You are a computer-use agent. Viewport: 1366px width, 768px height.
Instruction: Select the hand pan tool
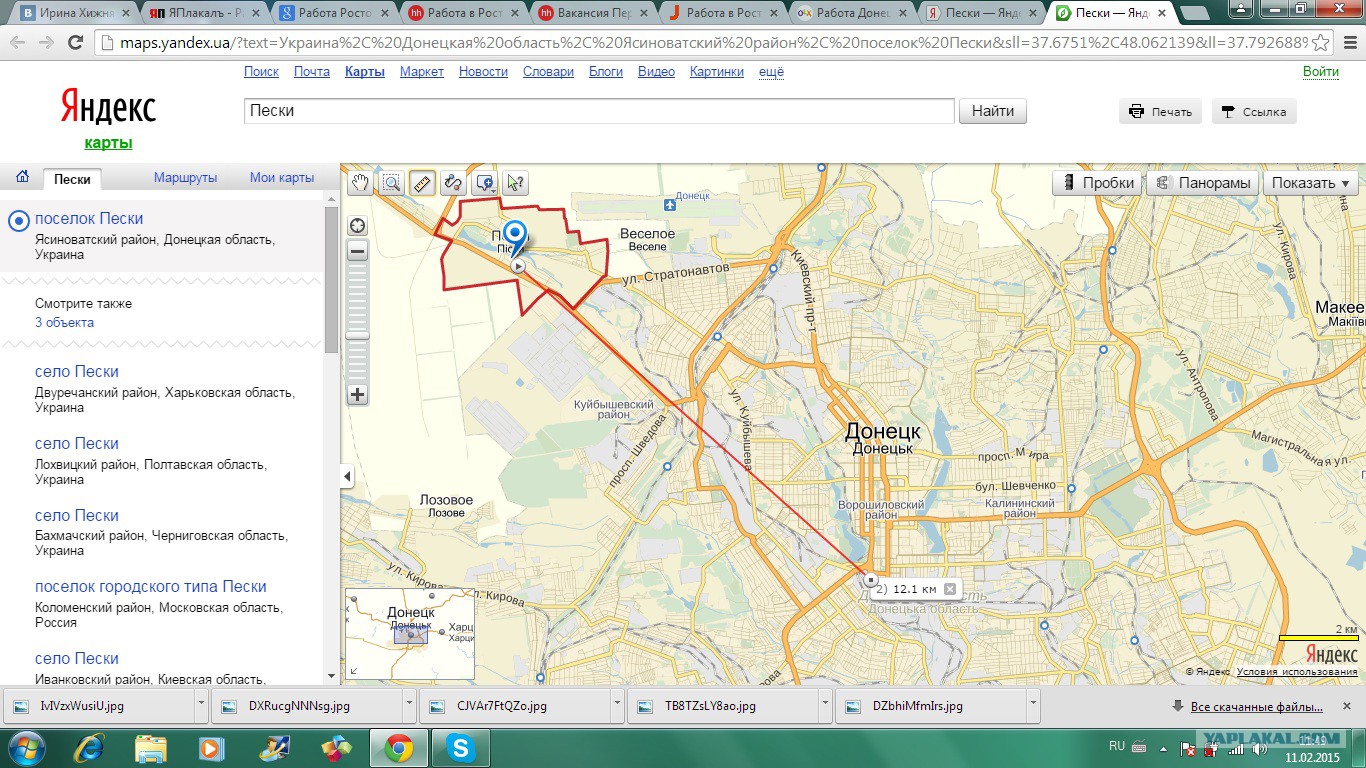pyautogui.click(x=360, y=183)
